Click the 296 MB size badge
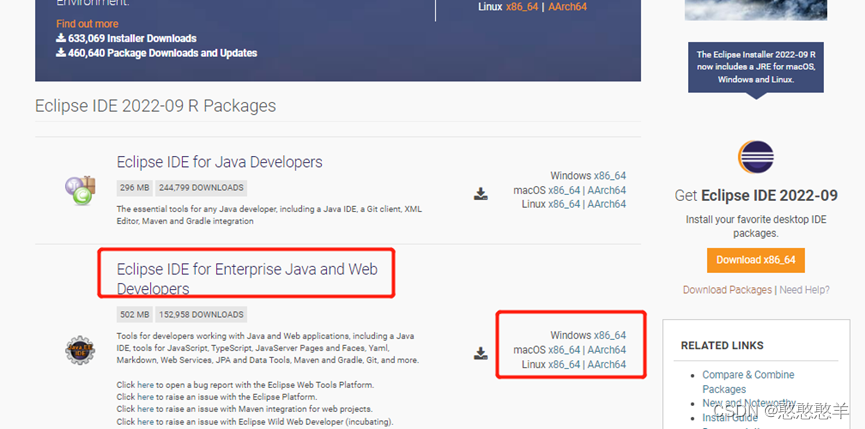The image size is (865, 429). point(135,188)
